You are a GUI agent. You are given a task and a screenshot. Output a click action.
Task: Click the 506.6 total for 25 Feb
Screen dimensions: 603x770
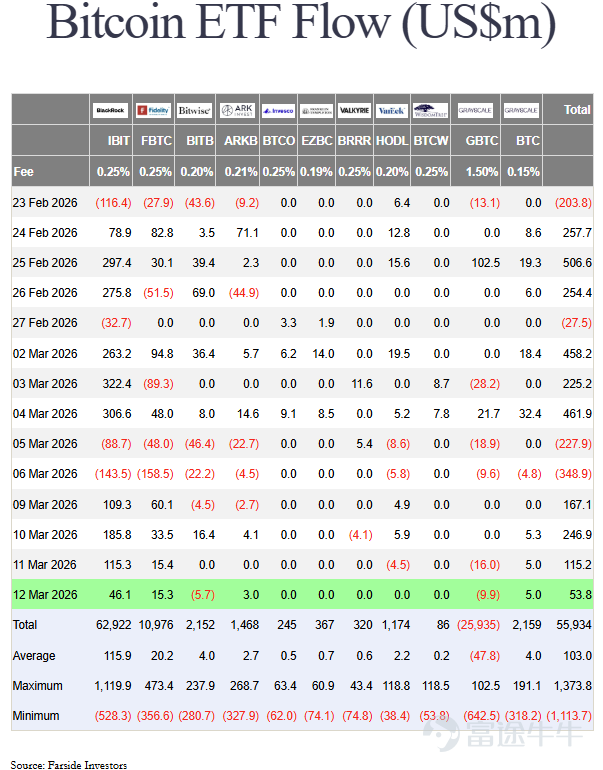point(577,263)
